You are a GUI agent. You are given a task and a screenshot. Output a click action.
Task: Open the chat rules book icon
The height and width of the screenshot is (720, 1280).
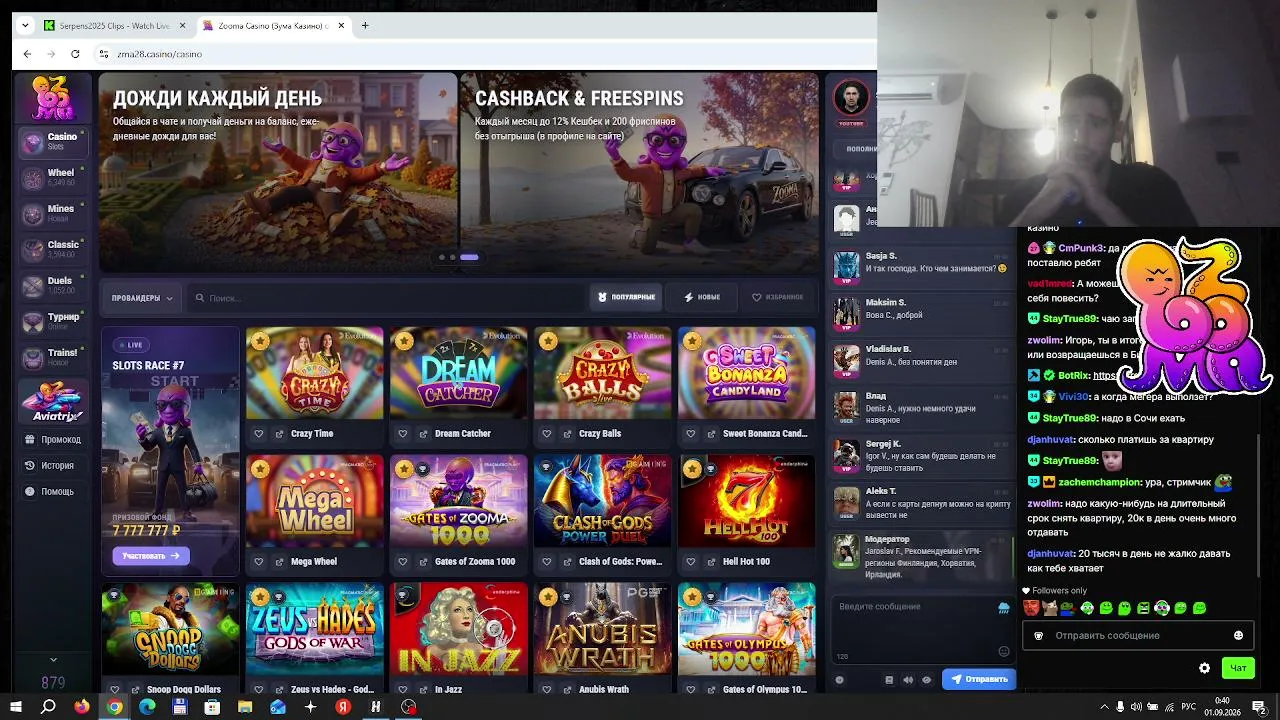click(x=889, y=680)
